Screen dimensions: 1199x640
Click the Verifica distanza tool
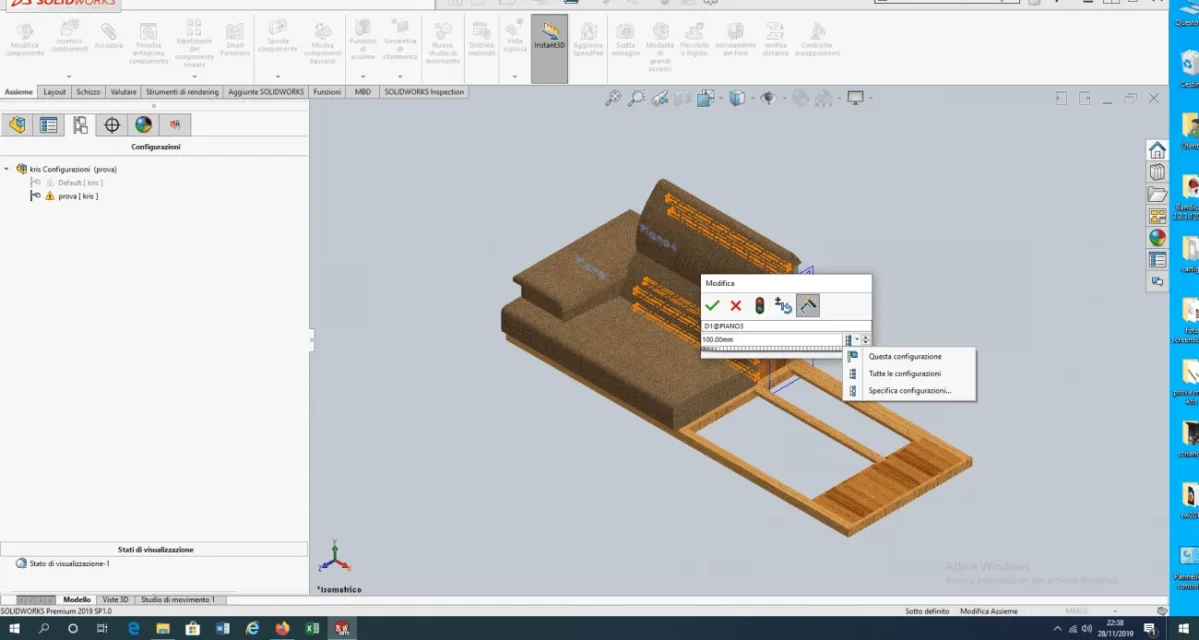point(775,40)
